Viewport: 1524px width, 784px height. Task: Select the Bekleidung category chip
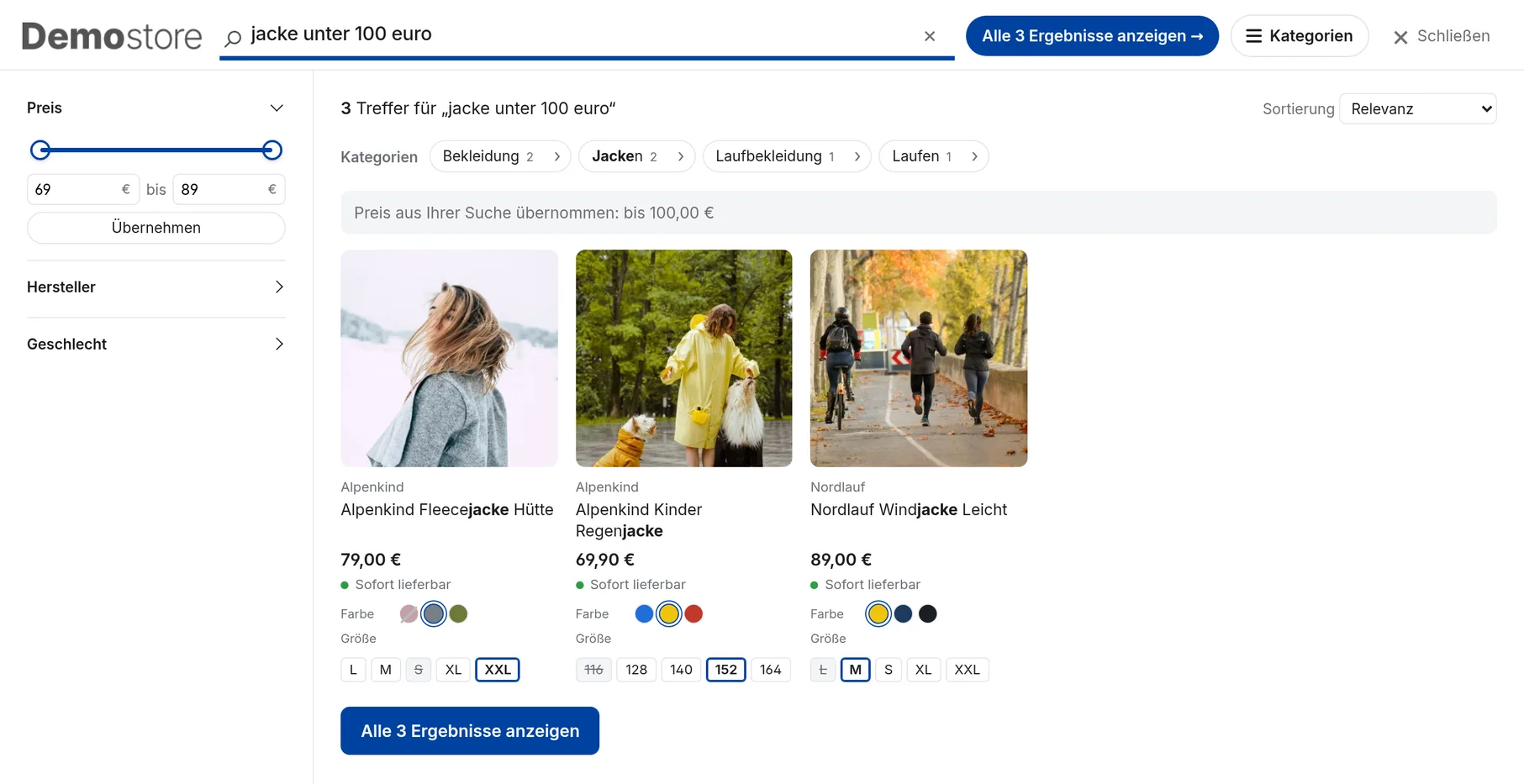pos(500,156)
